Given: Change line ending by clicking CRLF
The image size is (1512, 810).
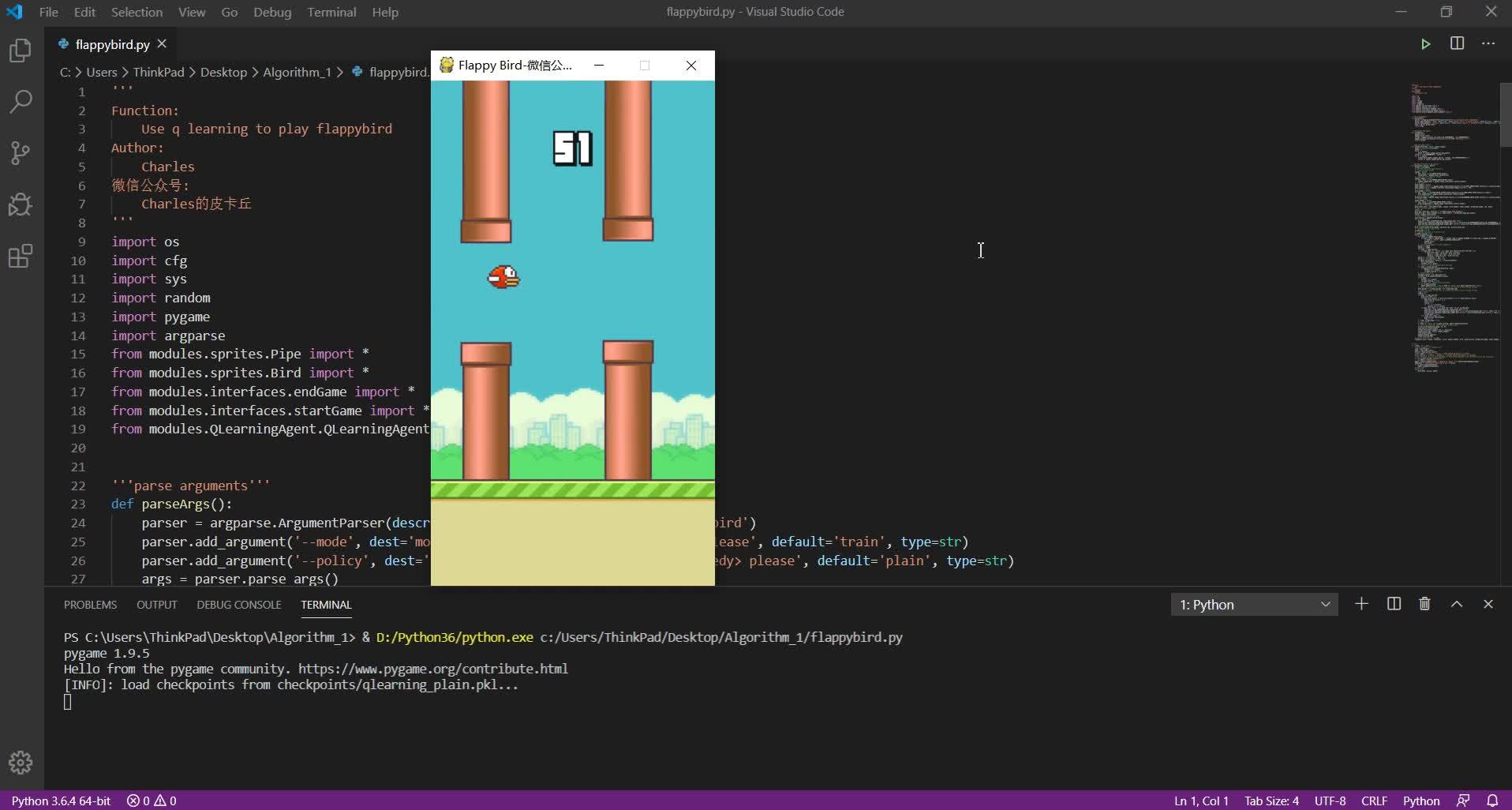Looking at the screenshot, I should pyautogui.click(x=1375, y=801).
